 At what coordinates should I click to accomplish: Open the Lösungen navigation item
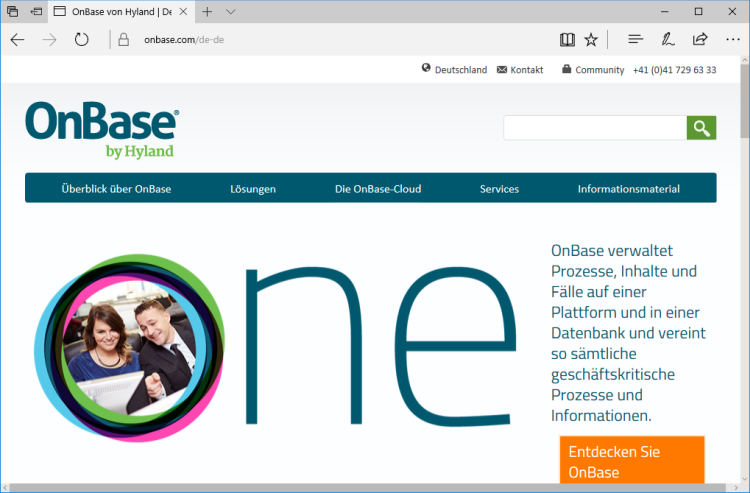[x=253, y=189]
